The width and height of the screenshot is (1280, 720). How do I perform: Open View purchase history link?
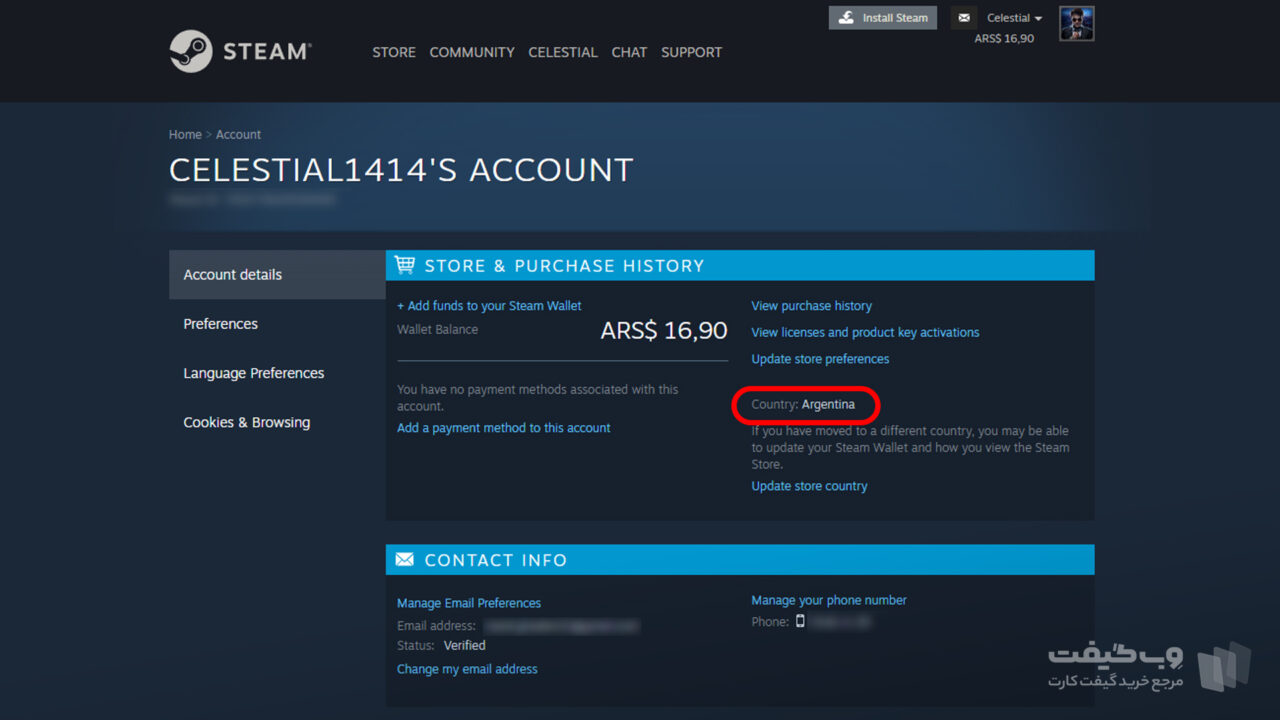pyautogui.click(x=812, y=306)
